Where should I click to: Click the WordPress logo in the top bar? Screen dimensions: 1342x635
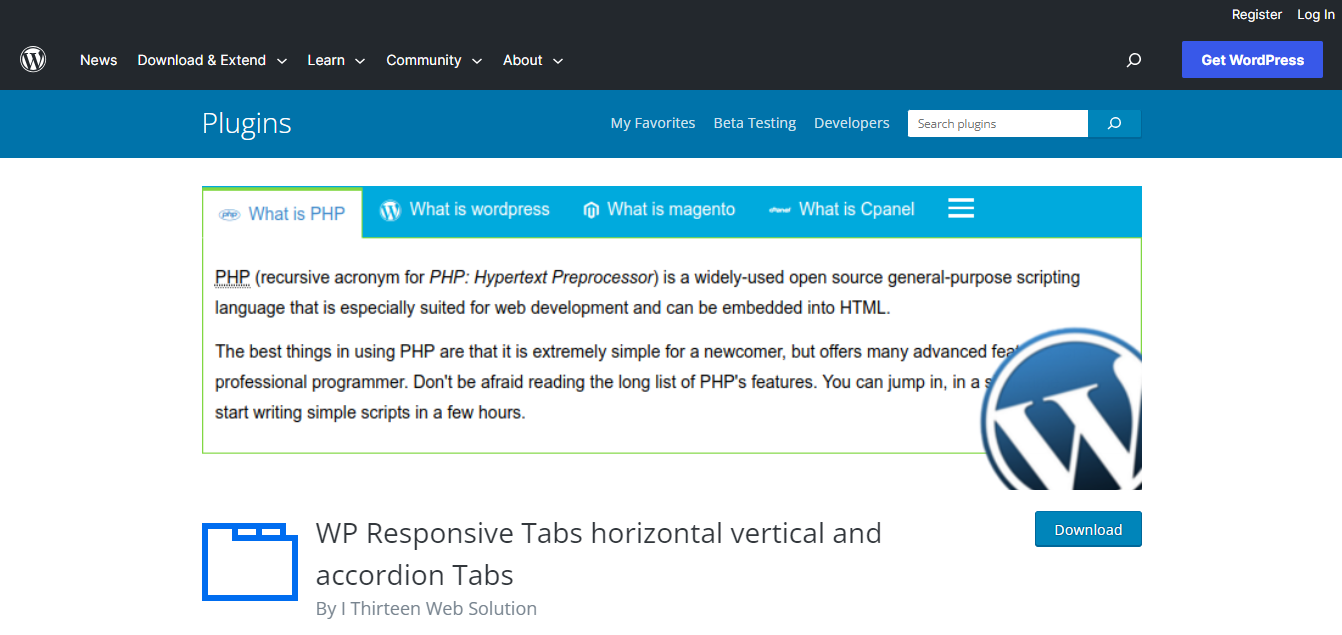tap(33, 59)
